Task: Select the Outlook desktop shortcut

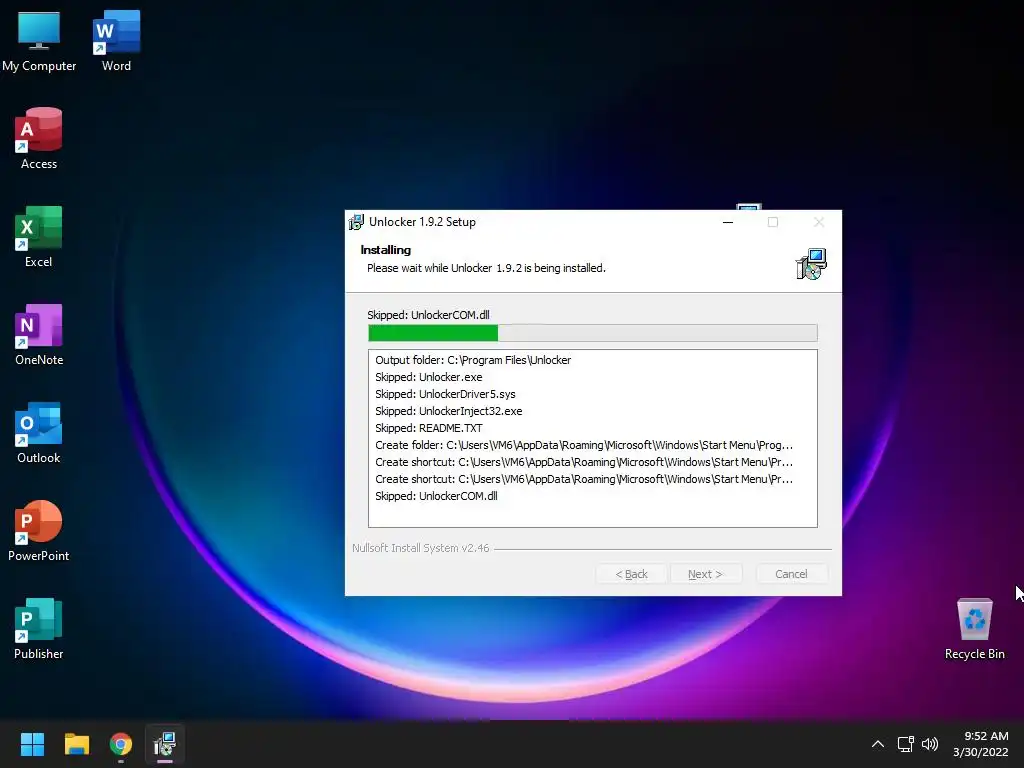Action: (39, 432)
